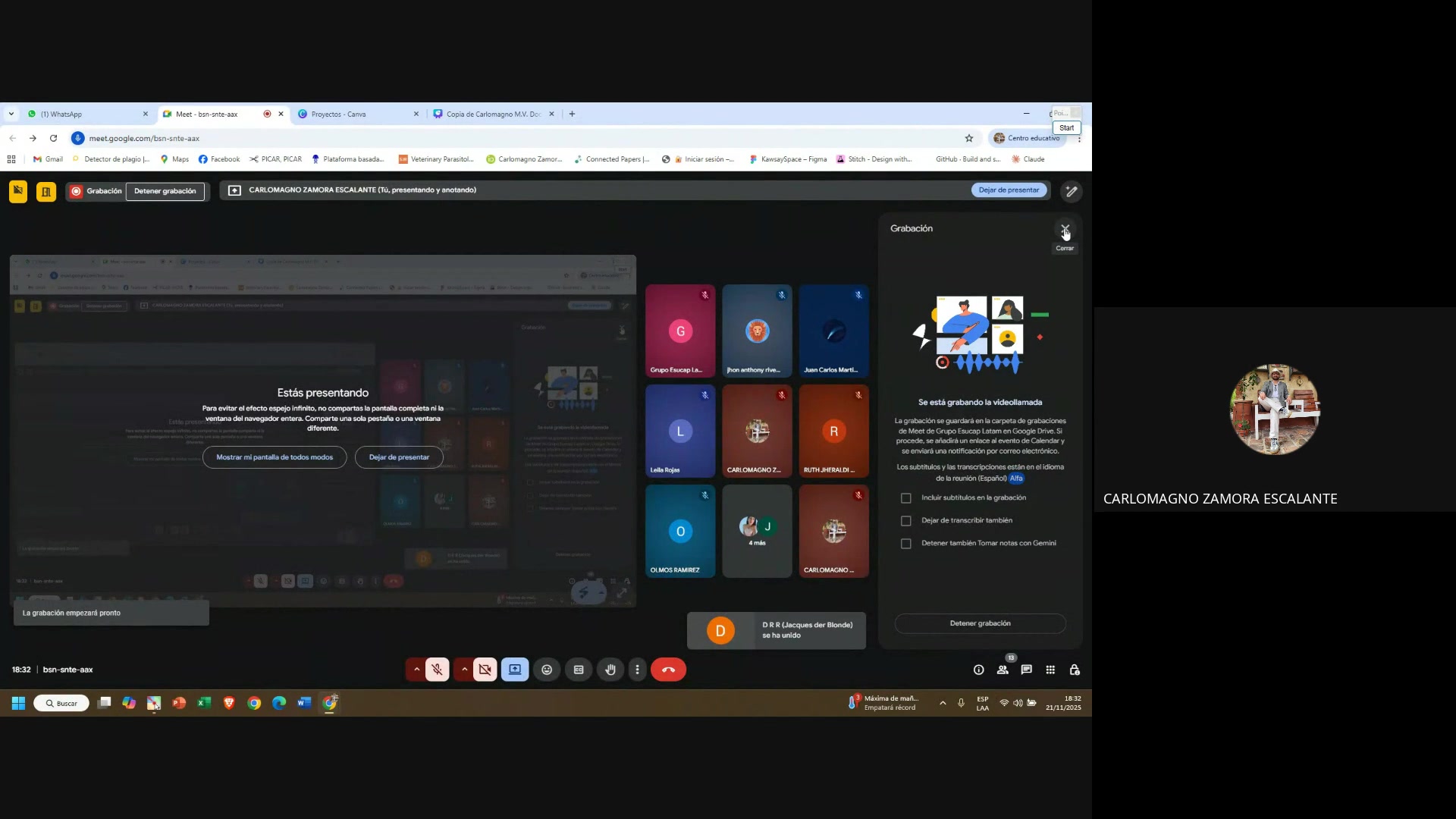
Task: Open meeting details info icon
Action: tap(978, 670)
